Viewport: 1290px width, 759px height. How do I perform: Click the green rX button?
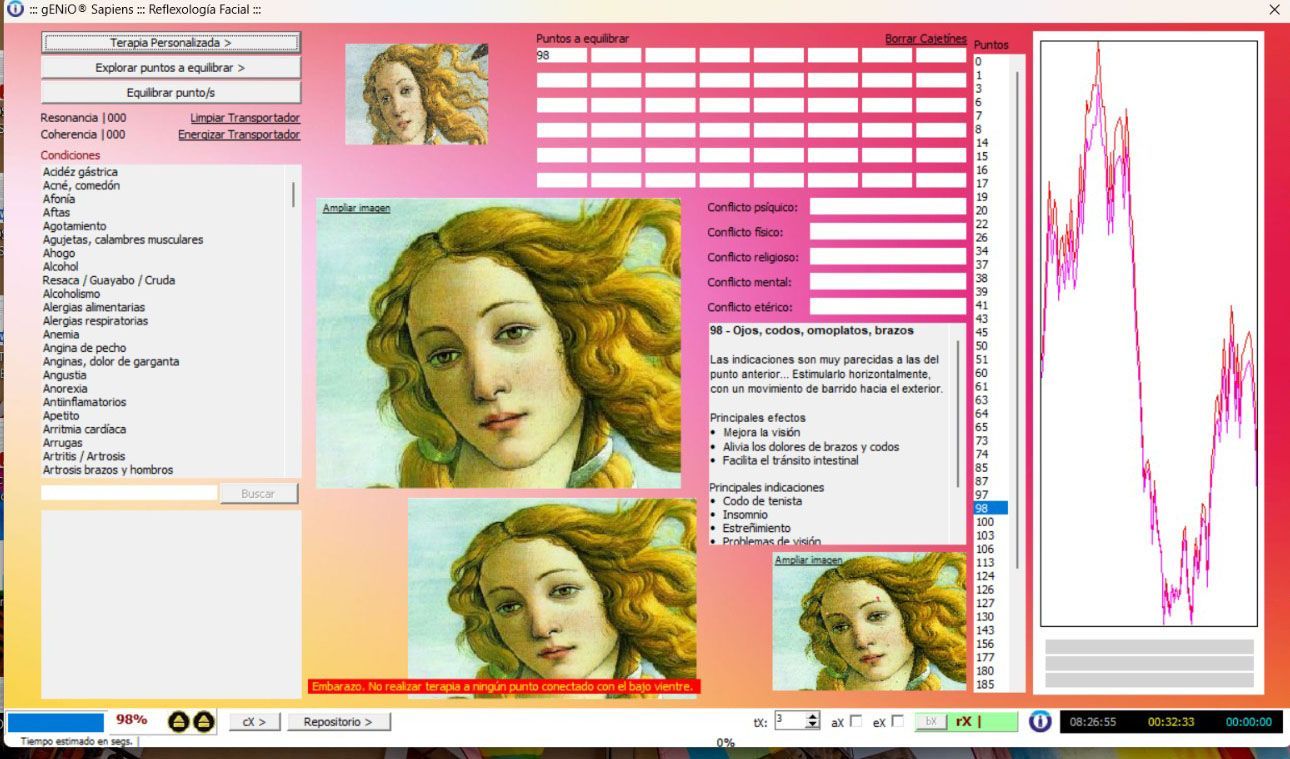pos(983,721)
